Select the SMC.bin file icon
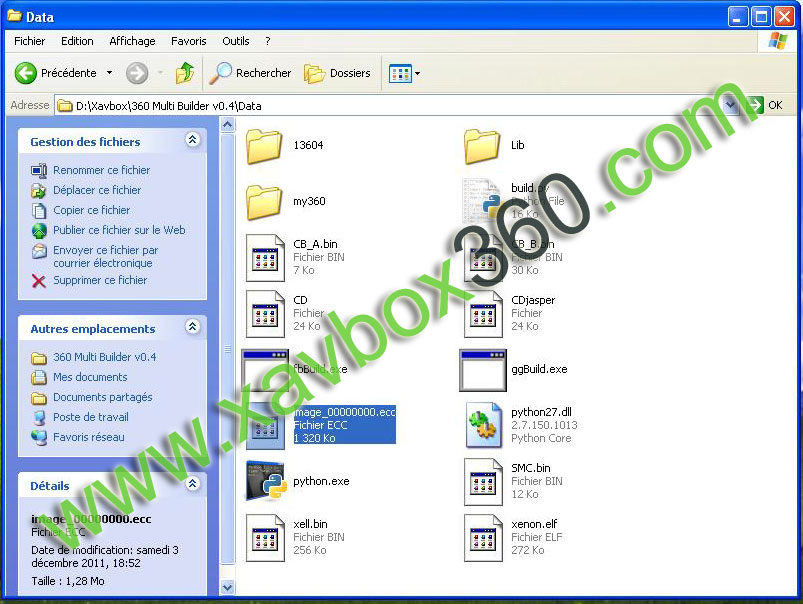The width and height of the screenshot is (803, 604). (x=483, y=482)
